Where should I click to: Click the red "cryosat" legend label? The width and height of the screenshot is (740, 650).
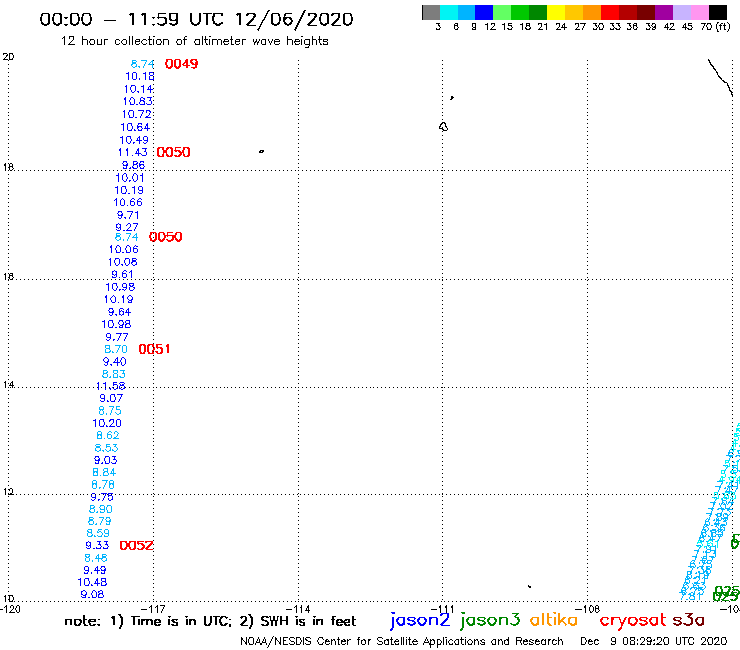(x=633, y=621)
